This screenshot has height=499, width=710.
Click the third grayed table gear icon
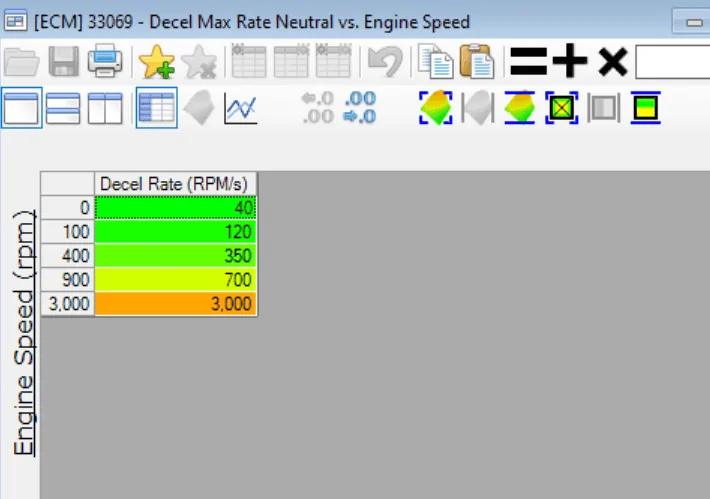(334, 61)
